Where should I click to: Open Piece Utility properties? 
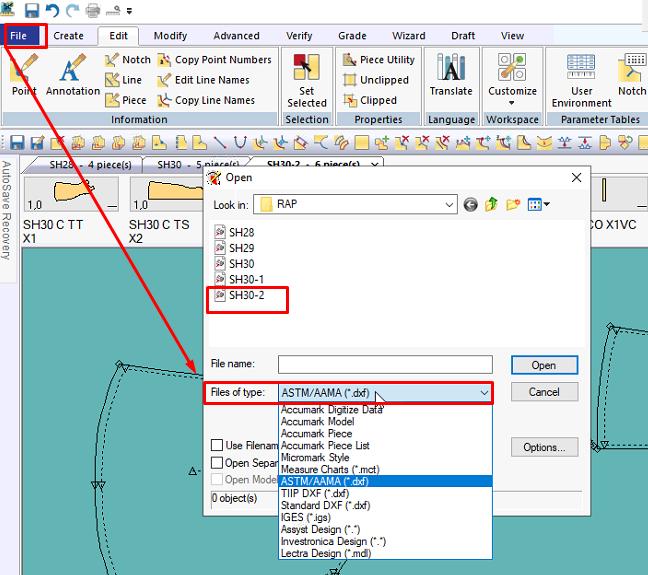point(379,60)
